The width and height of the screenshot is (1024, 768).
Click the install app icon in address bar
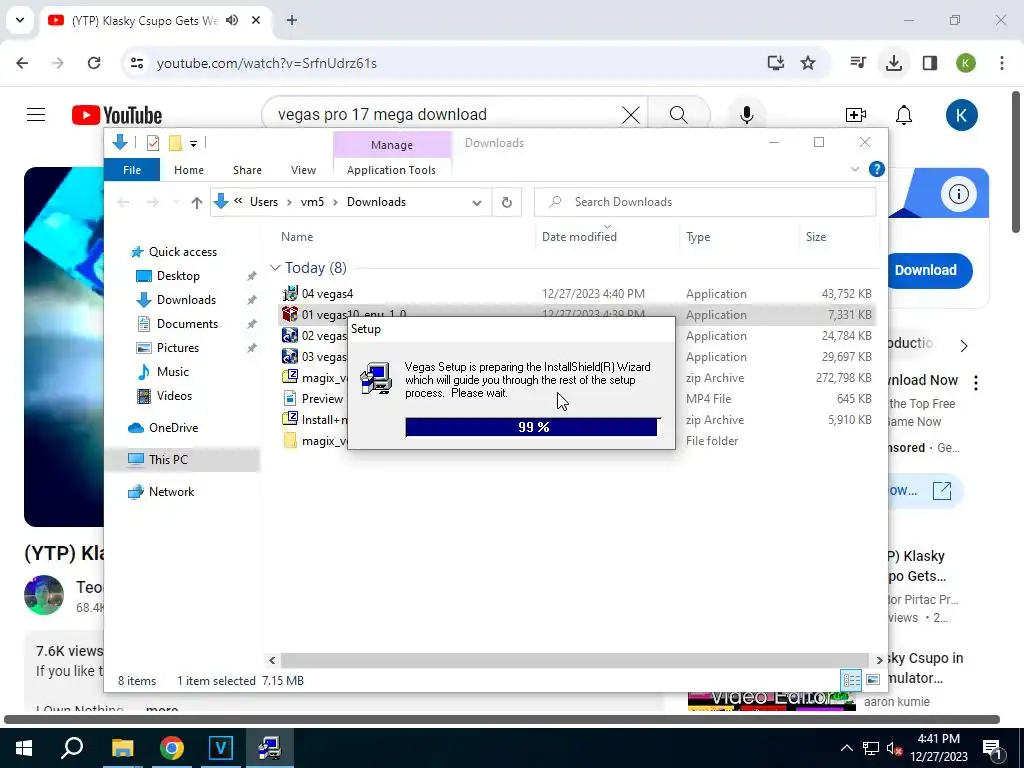776,63
